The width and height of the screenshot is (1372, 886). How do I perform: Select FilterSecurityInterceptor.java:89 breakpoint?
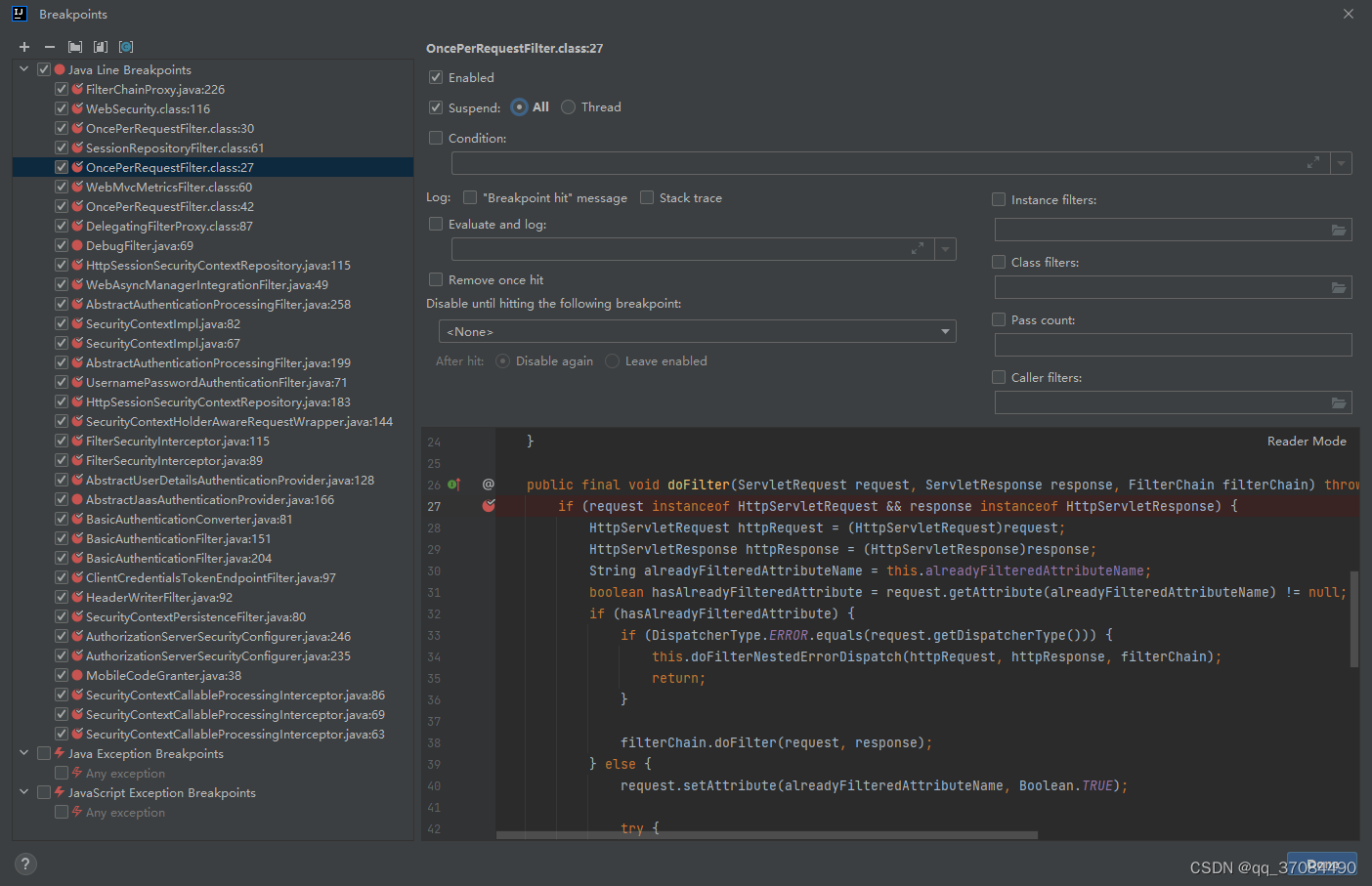174,460
